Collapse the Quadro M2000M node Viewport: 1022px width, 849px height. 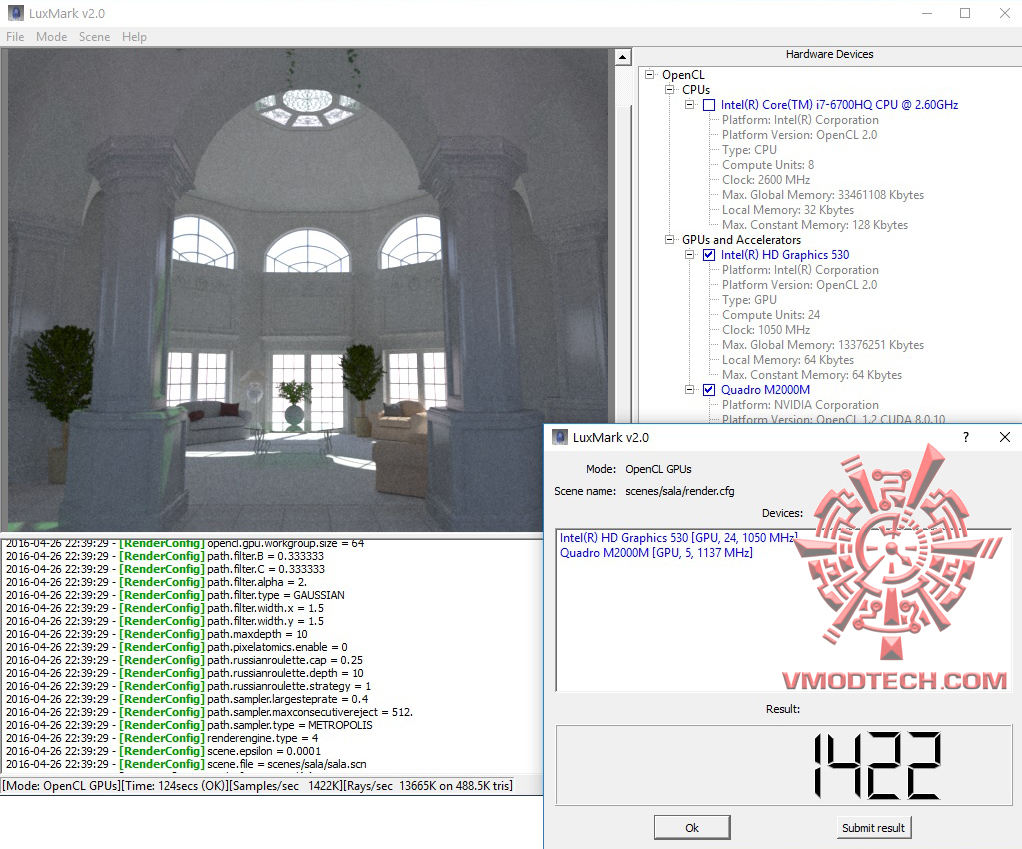pyautogui.click(x=690, y=389)
